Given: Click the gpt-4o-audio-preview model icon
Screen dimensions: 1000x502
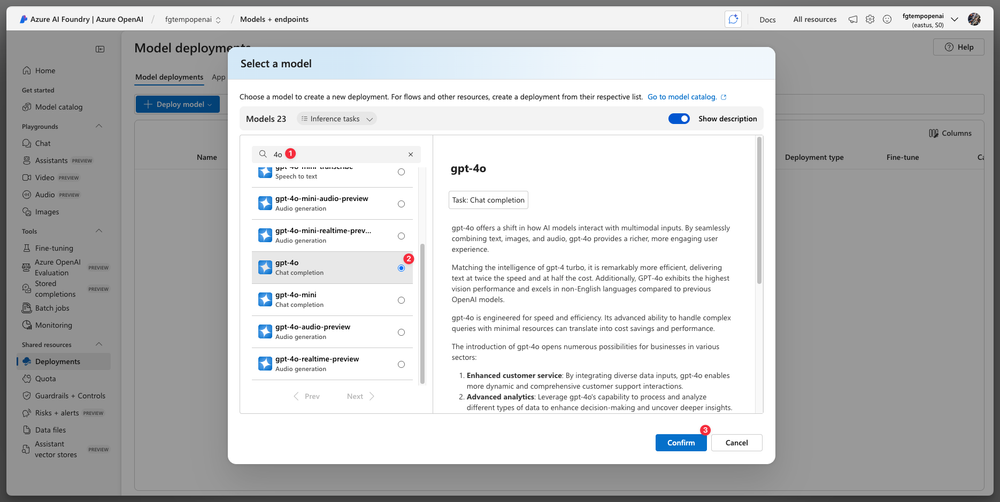Looking at the screenshot, I should coord(265,332).
